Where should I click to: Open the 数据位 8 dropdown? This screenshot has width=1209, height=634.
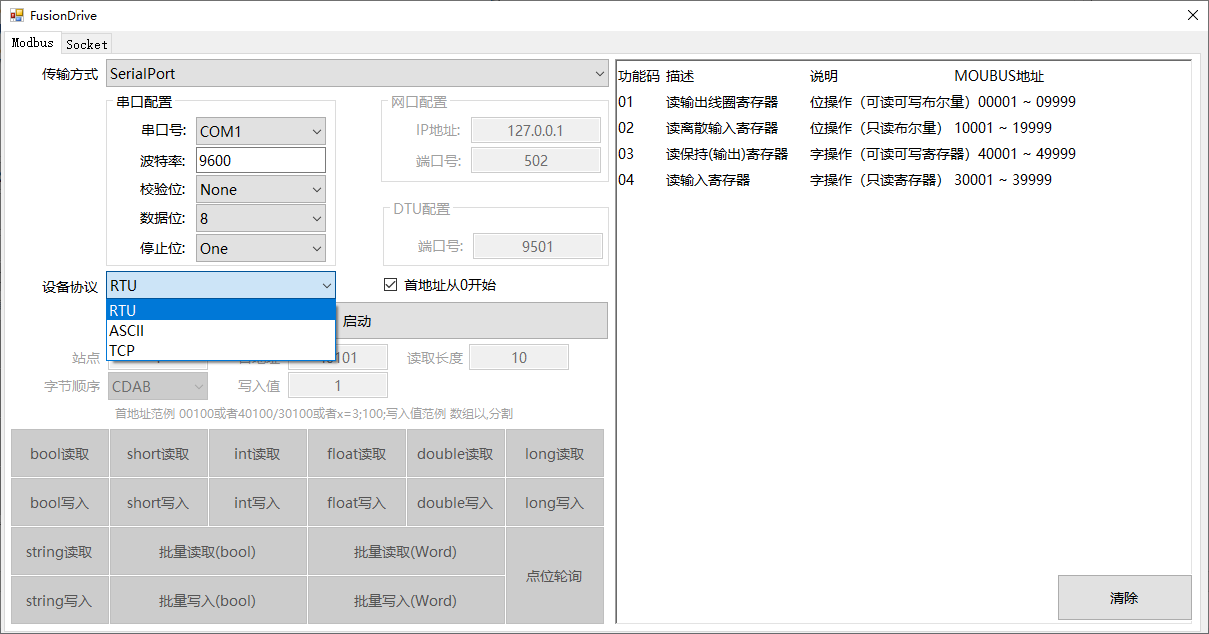coord(261,218)
